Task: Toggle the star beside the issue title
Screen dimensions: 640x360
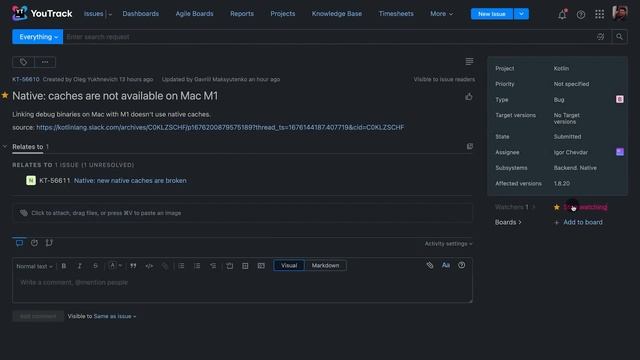Action: [x=5, y=96]
